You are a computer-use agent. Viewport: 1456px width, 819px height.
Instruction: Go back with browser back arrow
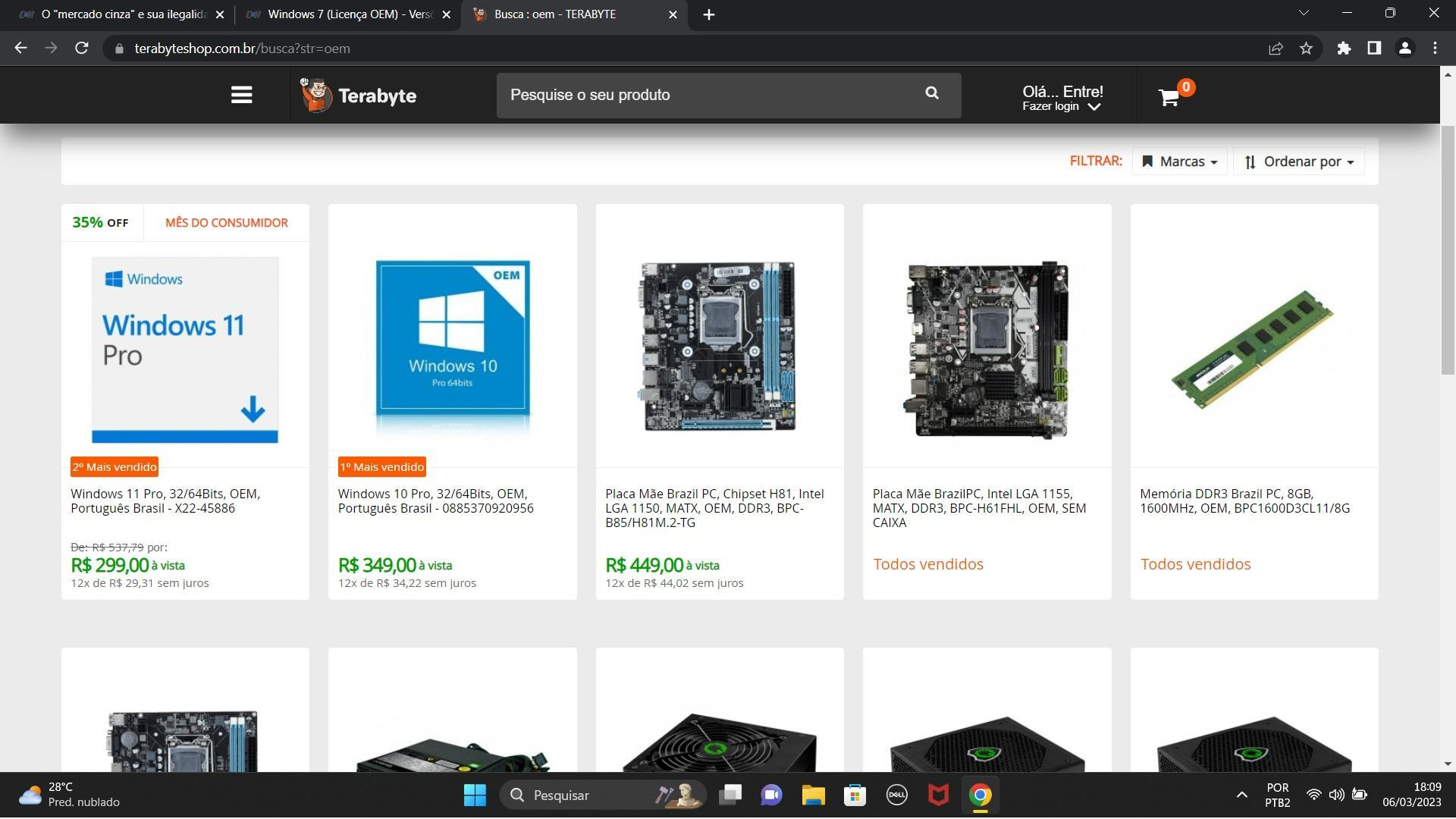coord(20,48)
